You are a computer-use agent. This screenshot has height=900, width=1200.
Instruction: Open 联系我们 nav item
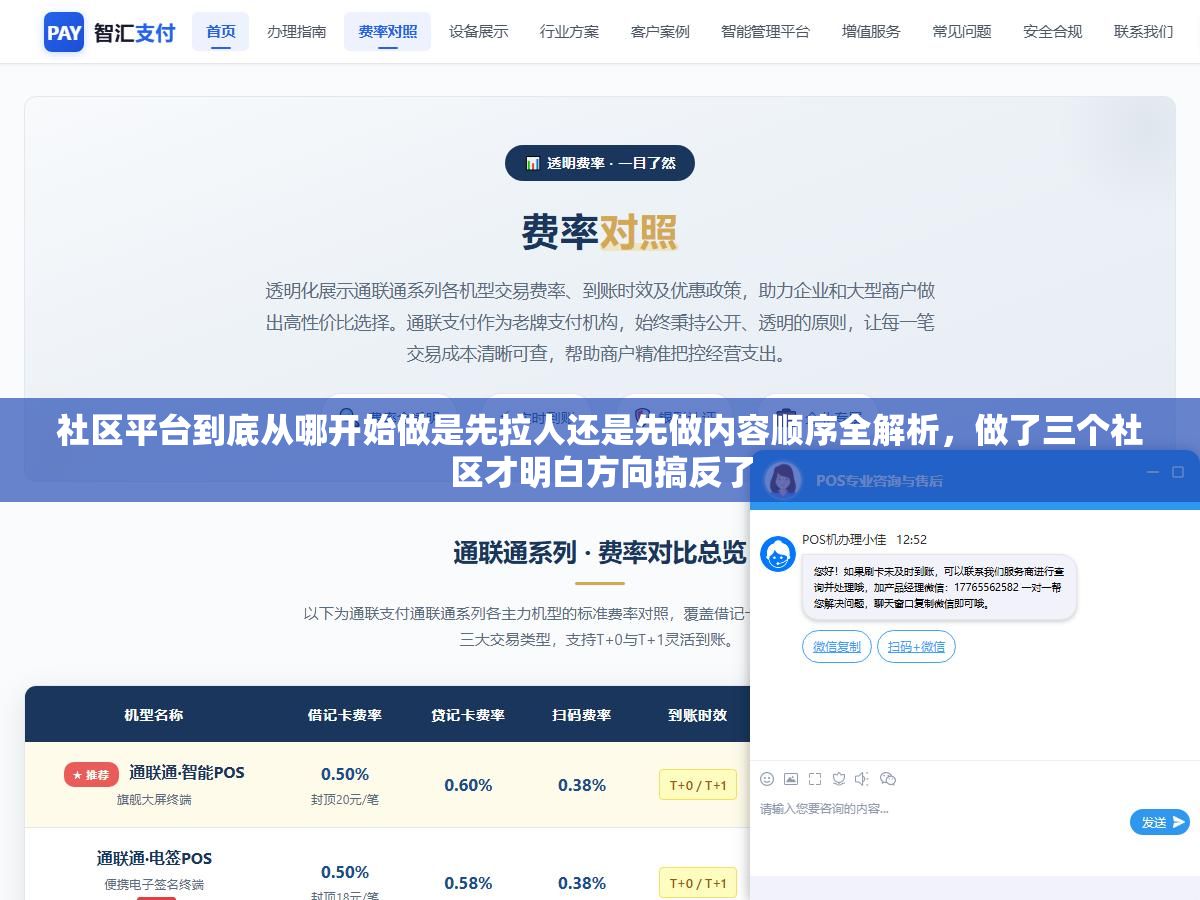point(1144,31)
